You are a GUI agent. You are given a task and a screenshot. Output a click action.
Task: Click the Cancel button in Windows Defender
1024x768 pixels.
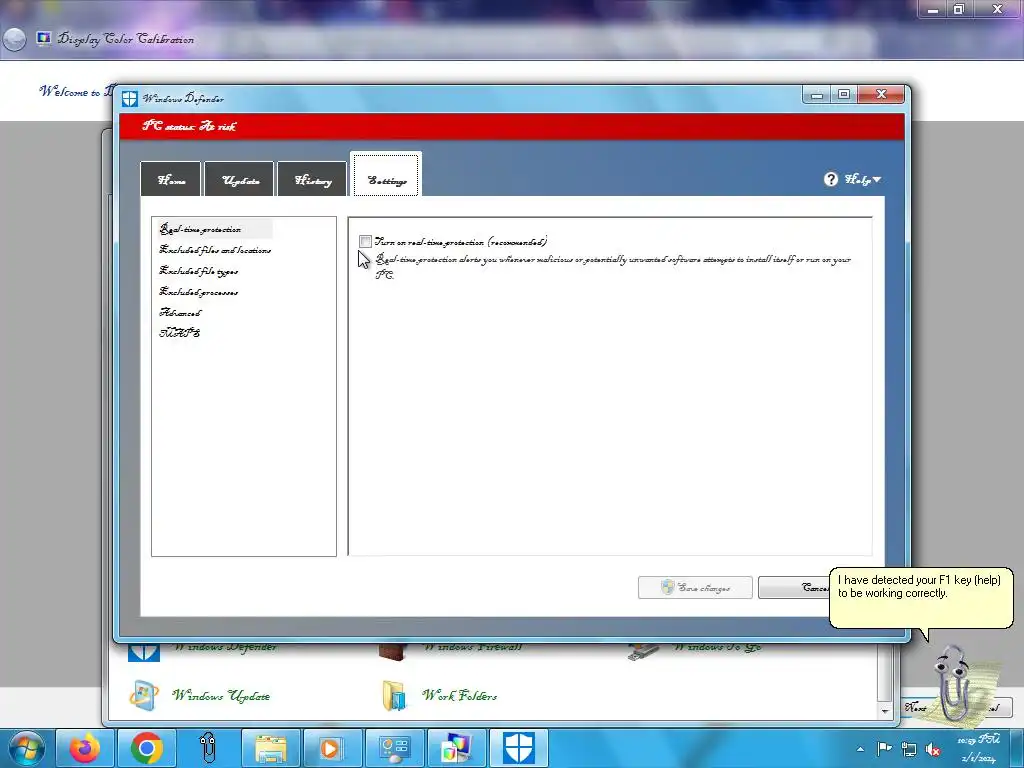[x=793, y=588]
